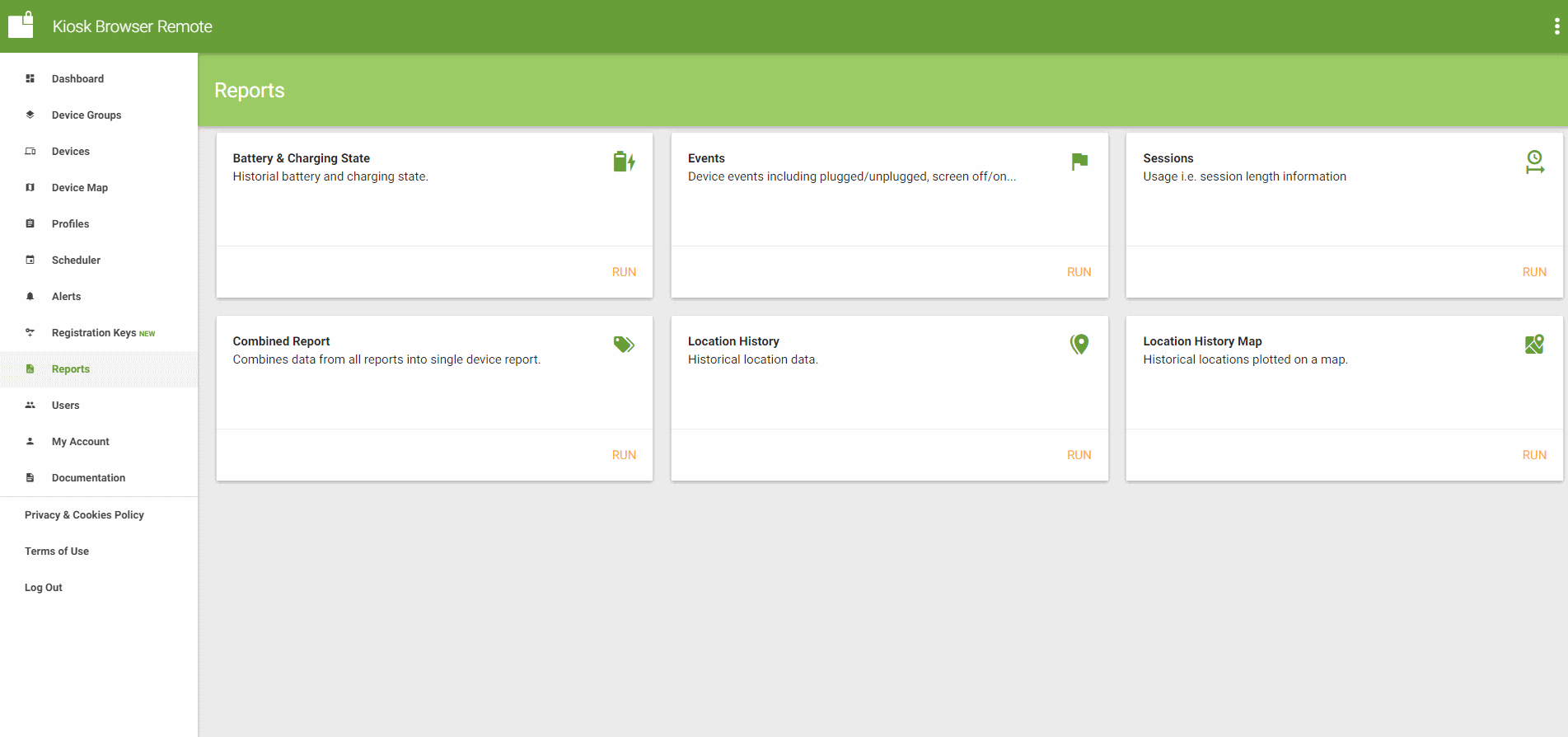Click the Devices sidebar icon

point(30,151)
